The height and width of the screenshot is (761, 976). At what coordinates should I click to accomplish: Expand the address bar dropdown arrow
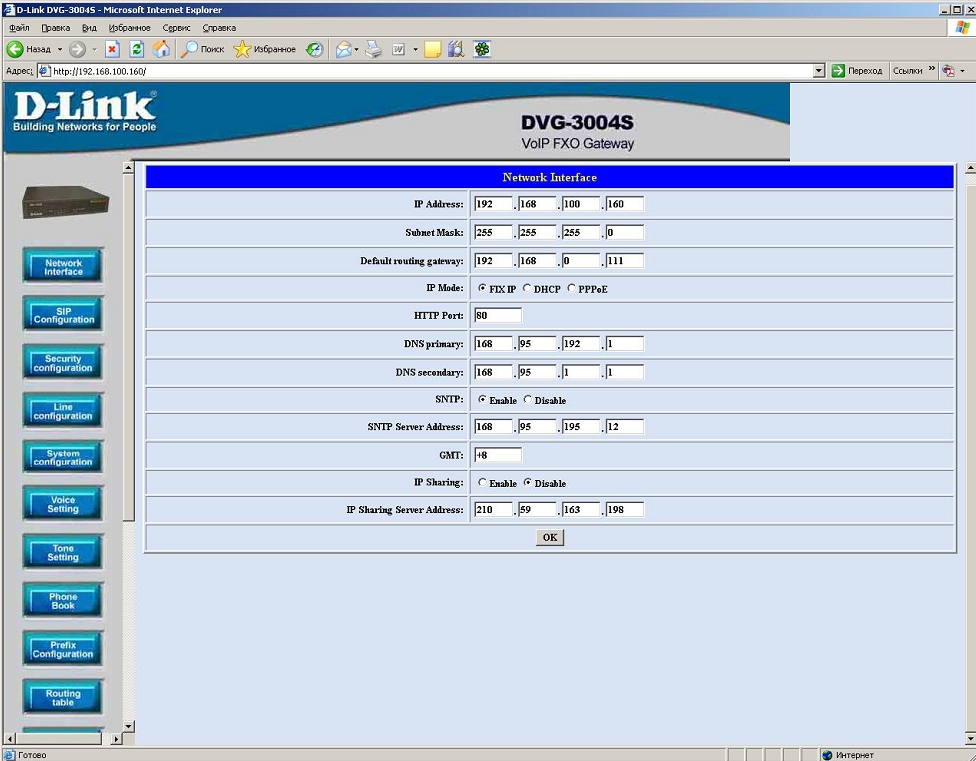point(819,71)
